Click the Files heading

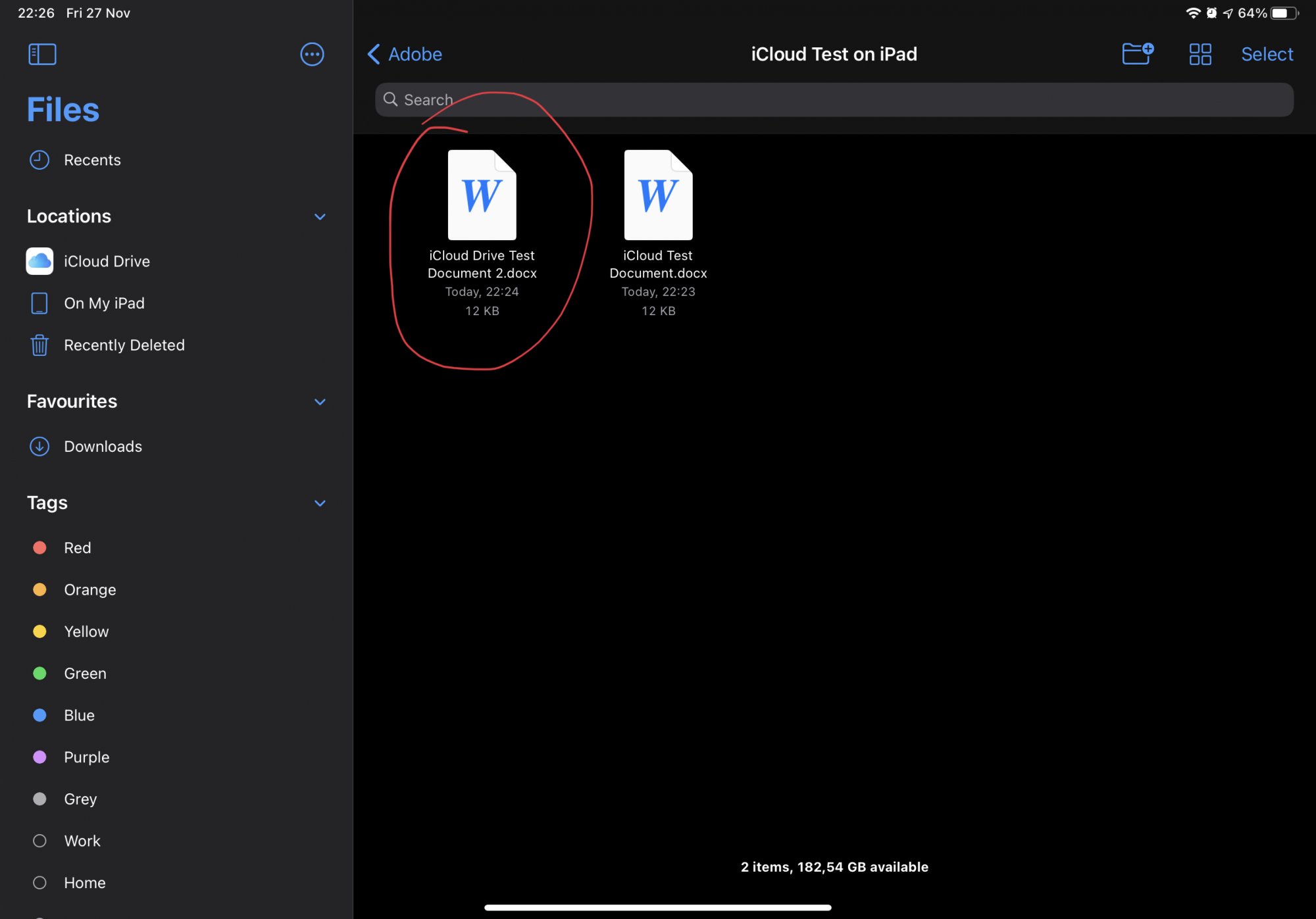pyautogui.click(x=63, y=110)
